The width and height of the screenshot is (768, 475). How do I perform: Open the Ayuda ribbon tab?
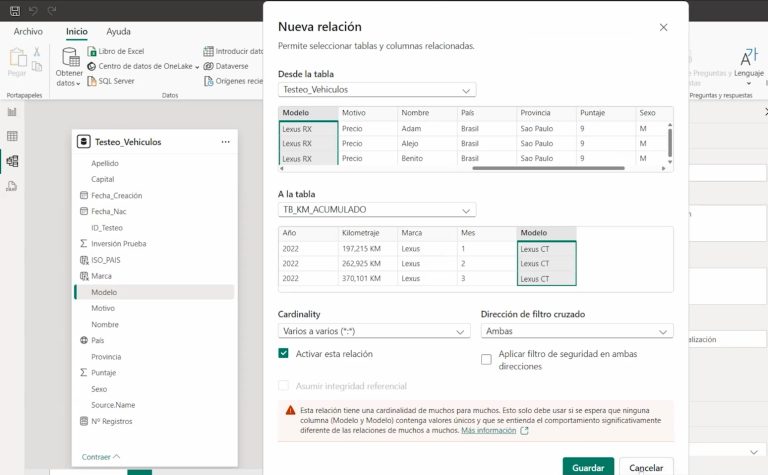119,31
